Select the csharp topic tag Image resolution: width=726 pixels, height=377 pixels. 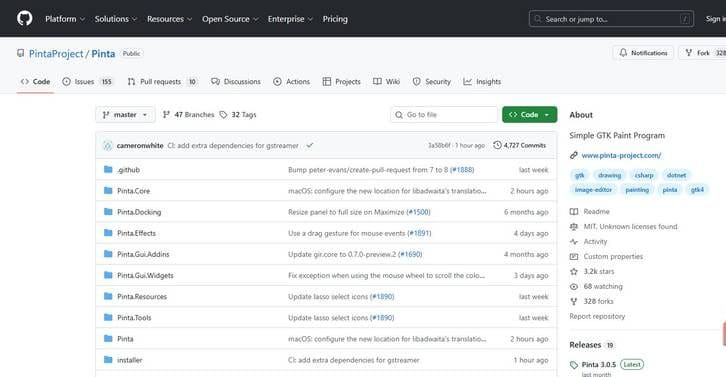[x=644, y=175]
